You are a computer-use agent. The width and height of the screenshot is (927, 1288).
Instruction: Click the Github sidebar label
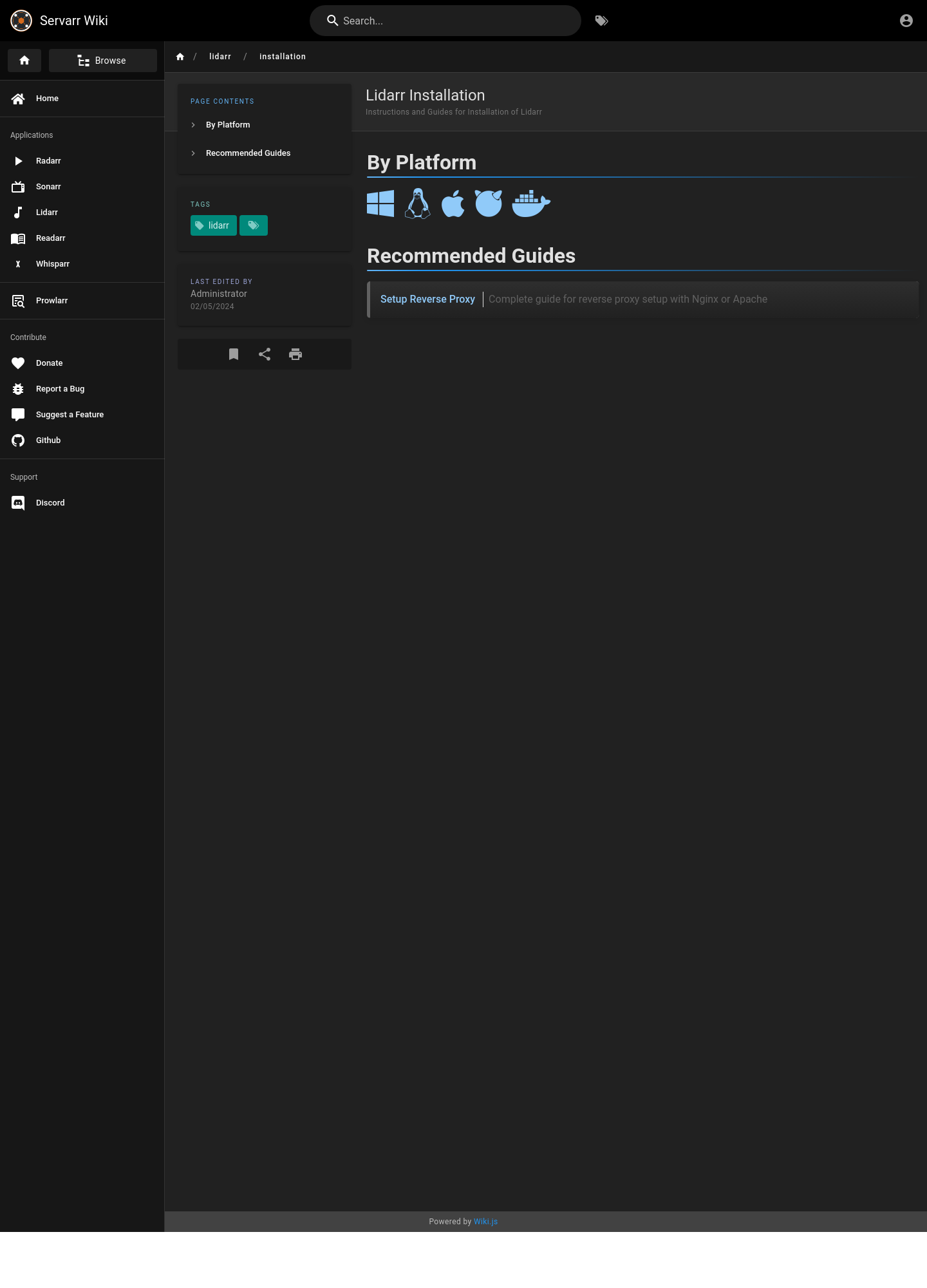click(x=48, y=440)
